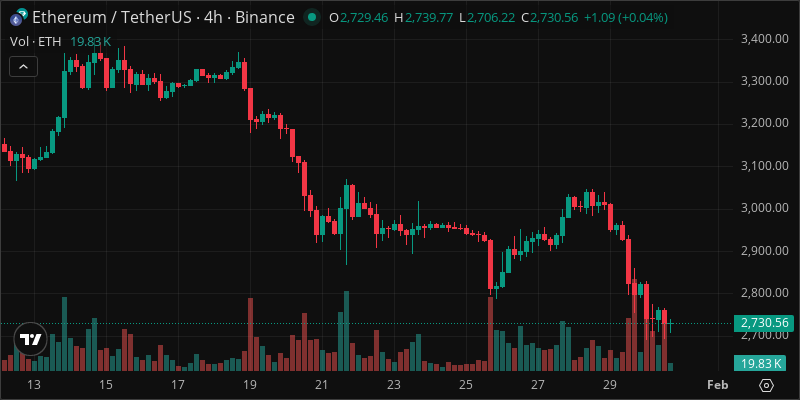Screen dimensions: 800x400
Task: Click the current price label 2,730.56
Action: click(764, 323)
